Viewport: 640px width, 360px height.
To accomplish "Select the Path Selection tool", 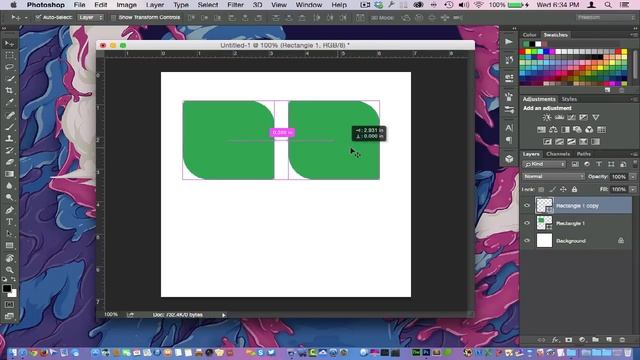I will click(x=9, y=234).
